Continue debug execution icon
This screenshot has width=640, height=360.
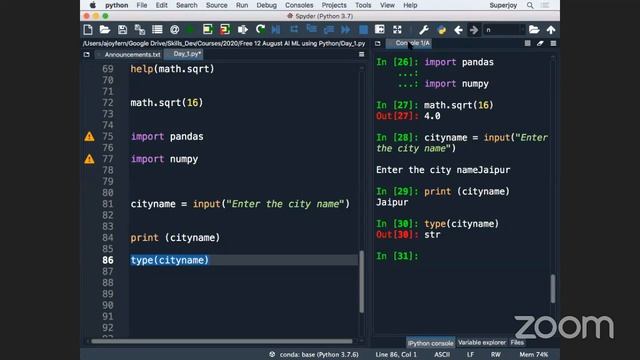[346, 30]
